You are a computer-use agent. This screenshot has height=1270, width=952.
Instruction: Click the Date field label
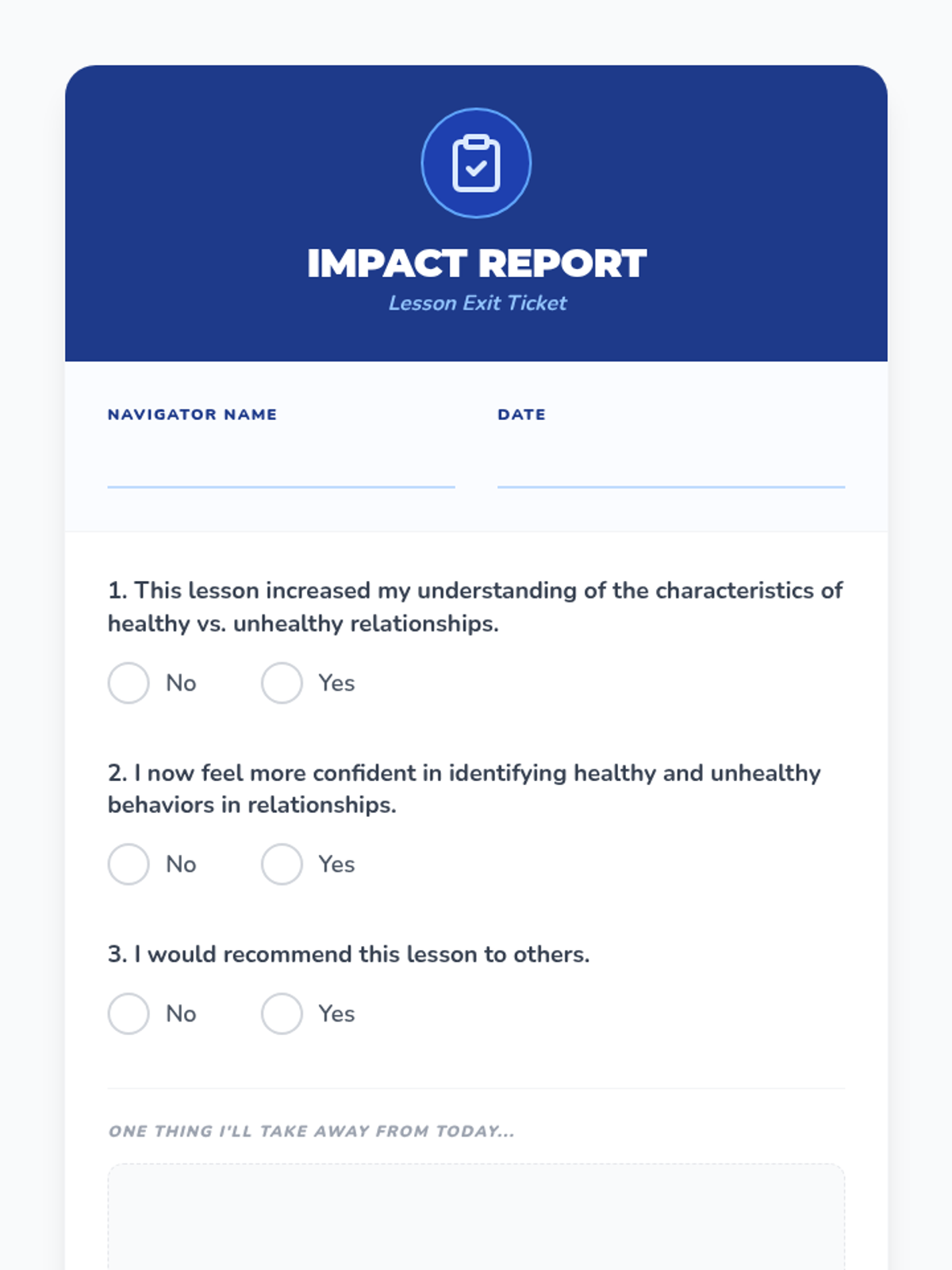521,414
